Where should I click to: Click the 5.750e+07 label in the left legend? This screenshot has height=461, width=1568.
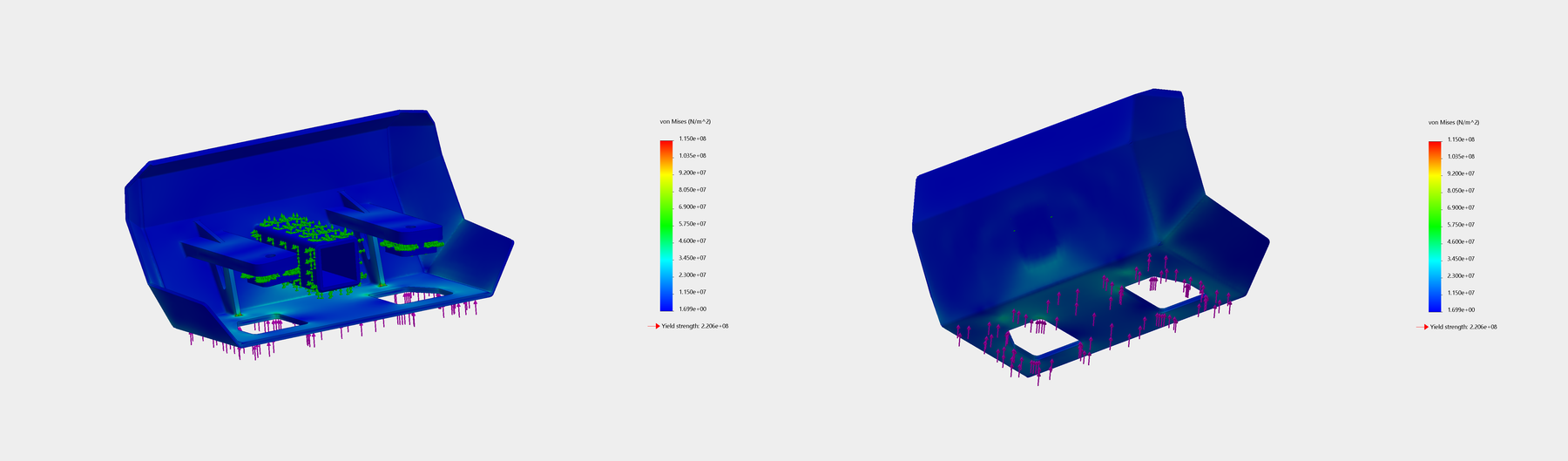[x=692, y=224]
